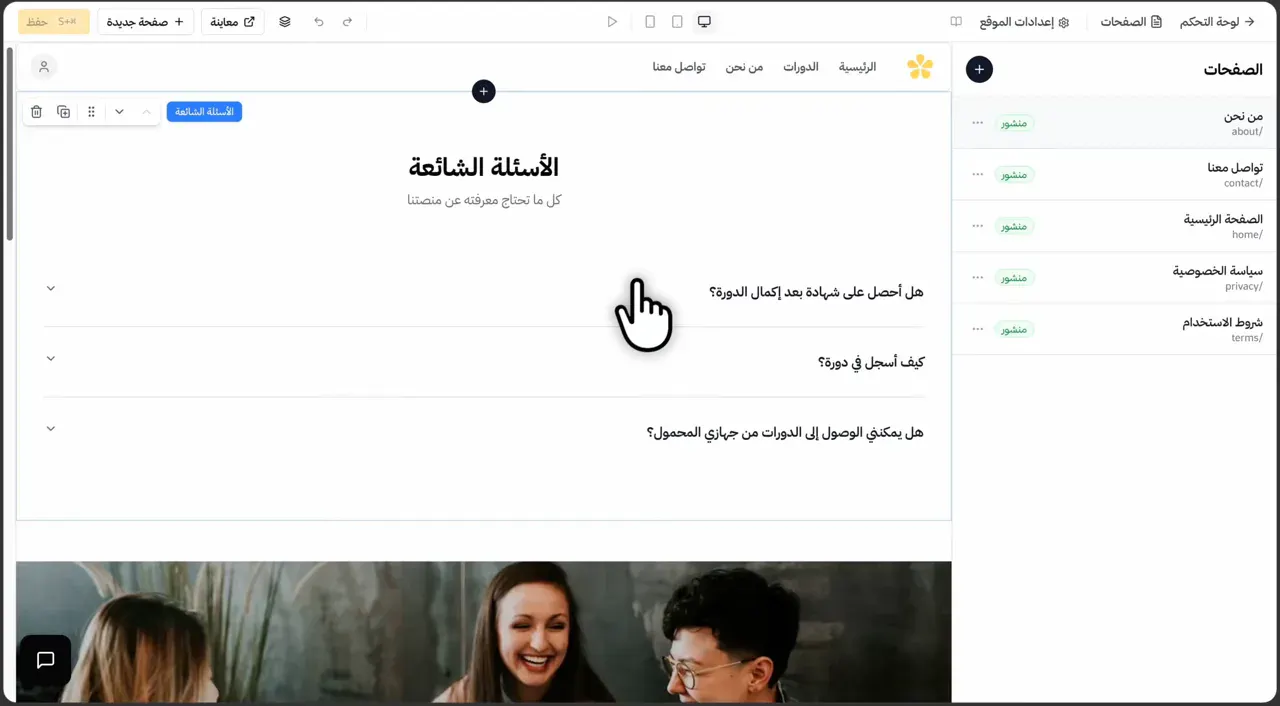The width and height of the screenshot is (1280, 706).
Task: Select the تواصل معنا page row
Action: pyautogui.click(x=1116, y=174)
